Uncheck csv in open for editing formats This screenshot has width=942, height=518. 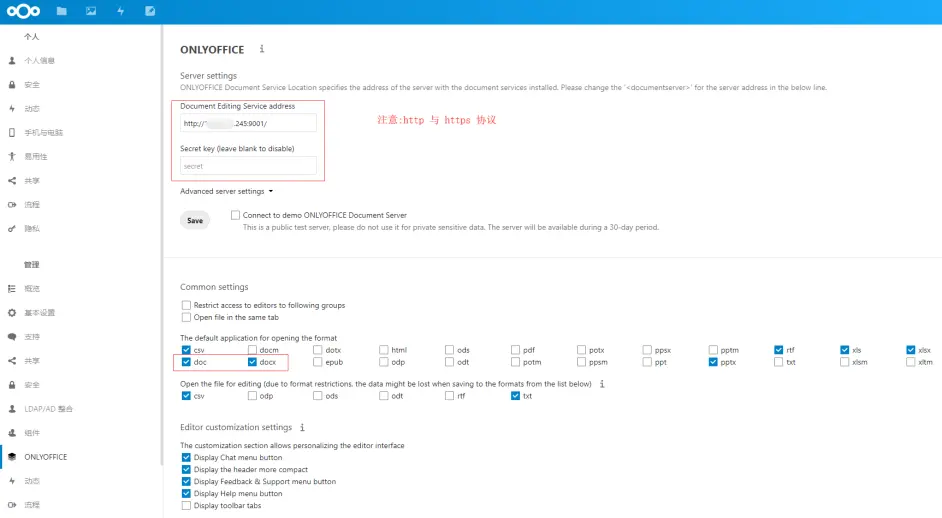pos(186,395)
